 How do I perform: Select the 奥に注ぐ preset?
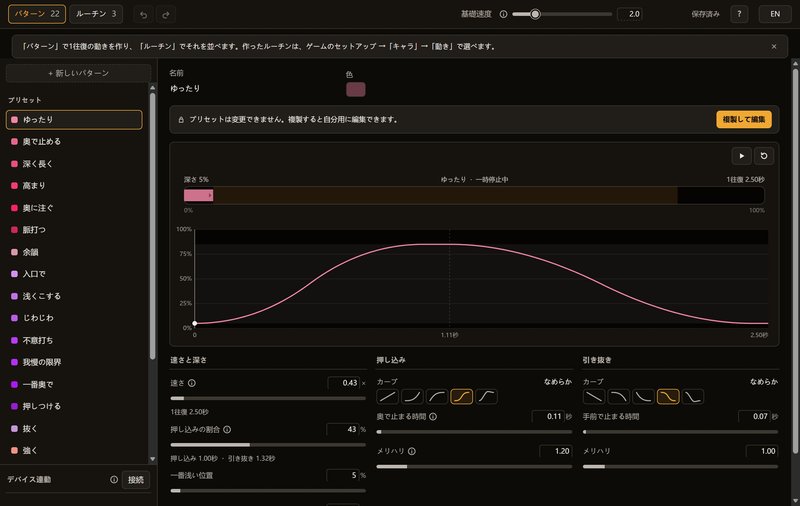[x=74, y=208]
